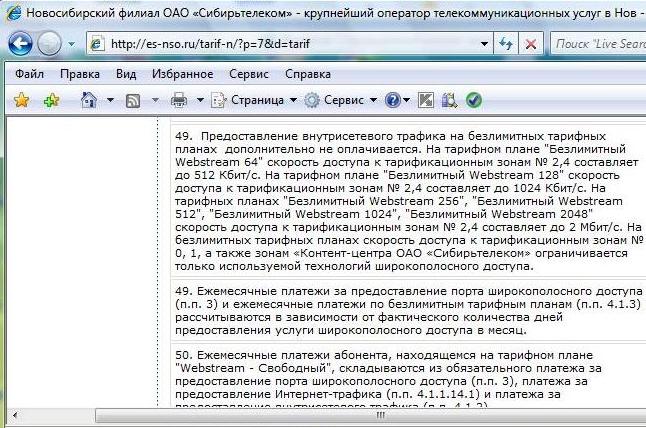Open the Сервис menu in menu bar
Screen dimensions: 646x428
pos(249,74)
